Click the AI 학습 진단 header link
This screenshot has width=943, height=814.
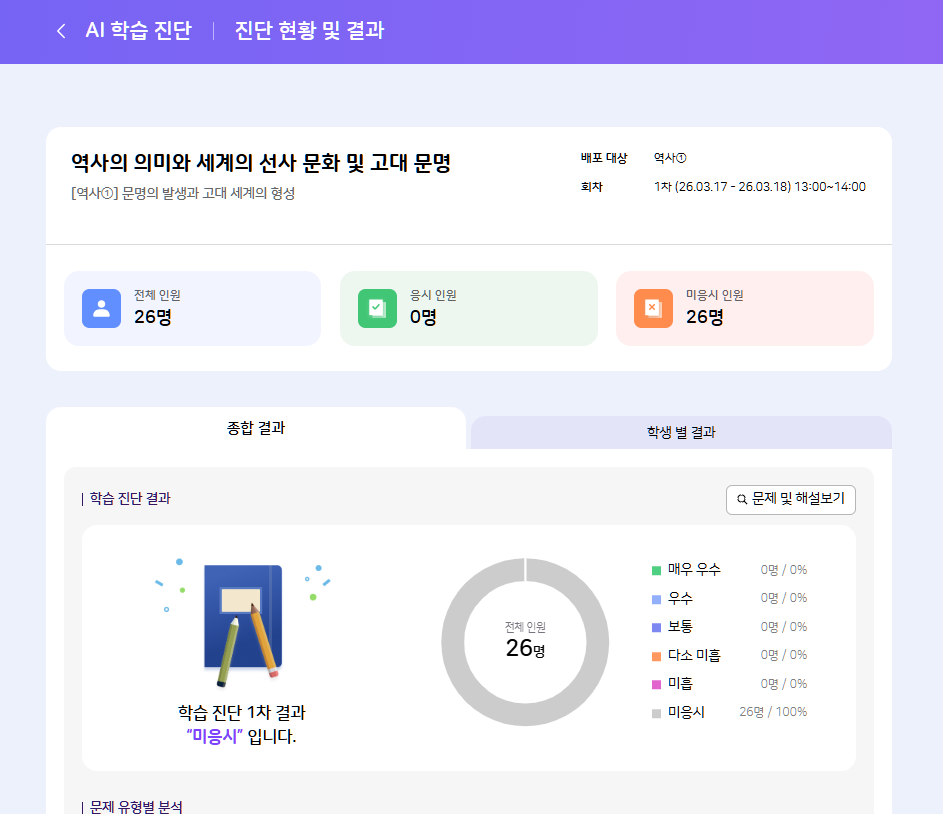tap(138, 31)
